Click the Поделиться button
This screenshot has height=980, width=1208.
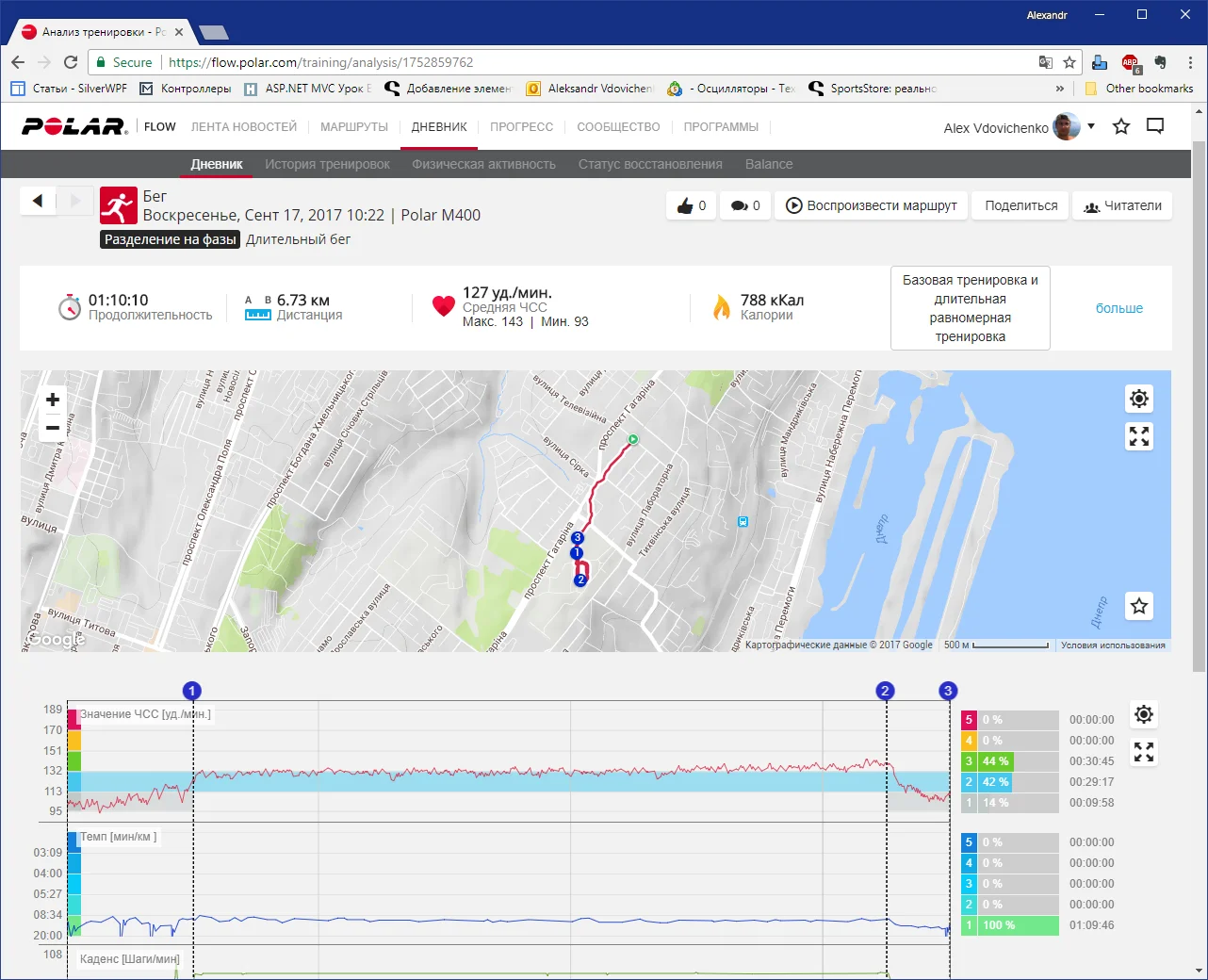coord(1020,205)
